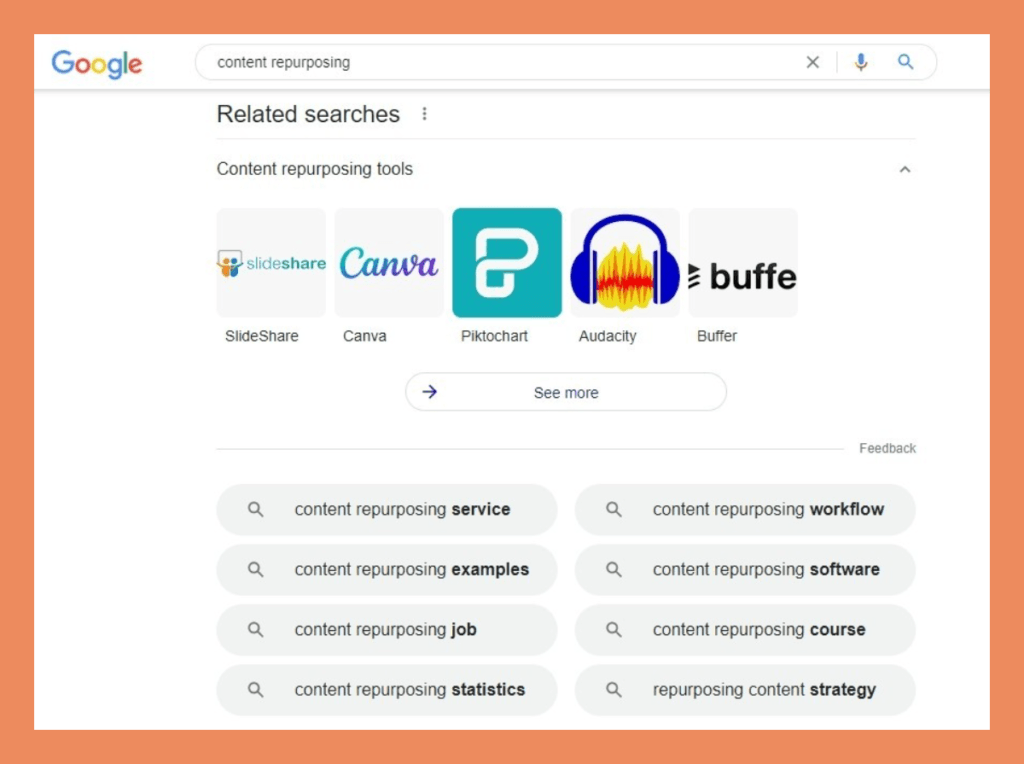
Task: Search content repurposing workflow
Action: [745, 509]
